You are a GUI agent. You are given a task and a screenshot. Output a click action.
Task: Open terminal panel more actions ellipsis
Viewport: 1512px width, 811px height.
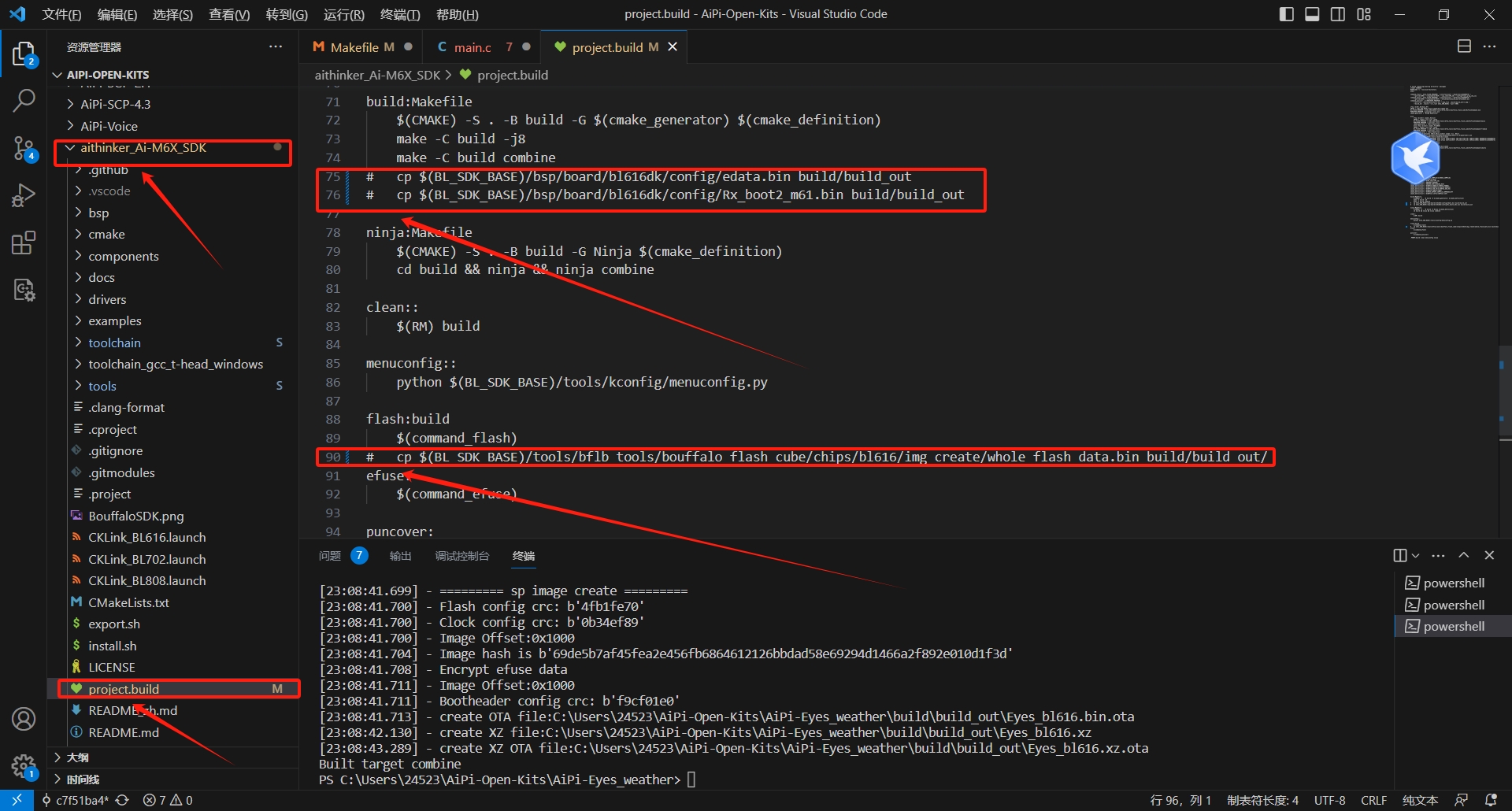point(1438,555)
